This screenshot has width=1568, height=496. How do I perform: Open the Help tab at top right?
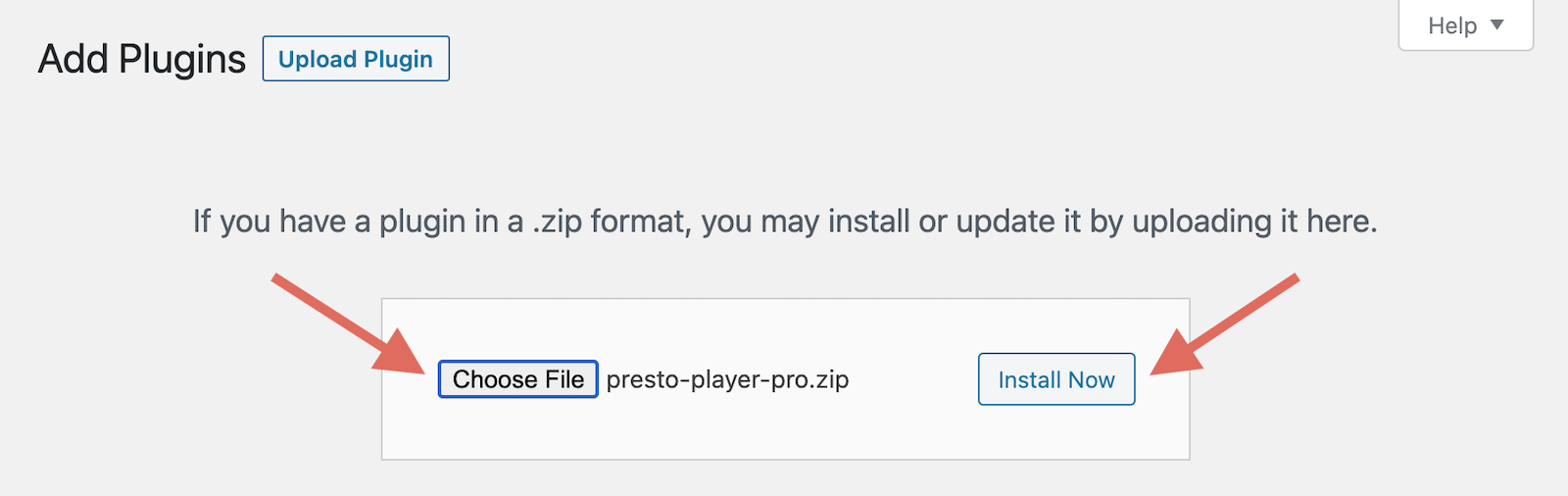(1465, 25)
